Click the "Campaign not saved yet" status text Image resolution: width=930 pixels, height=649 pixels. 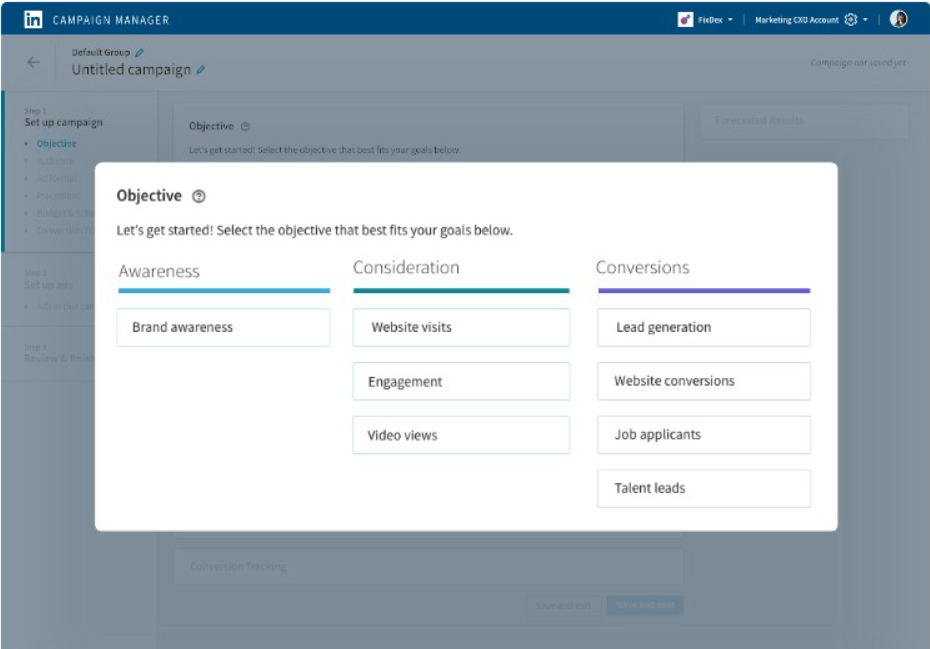(x=858, y=62)
